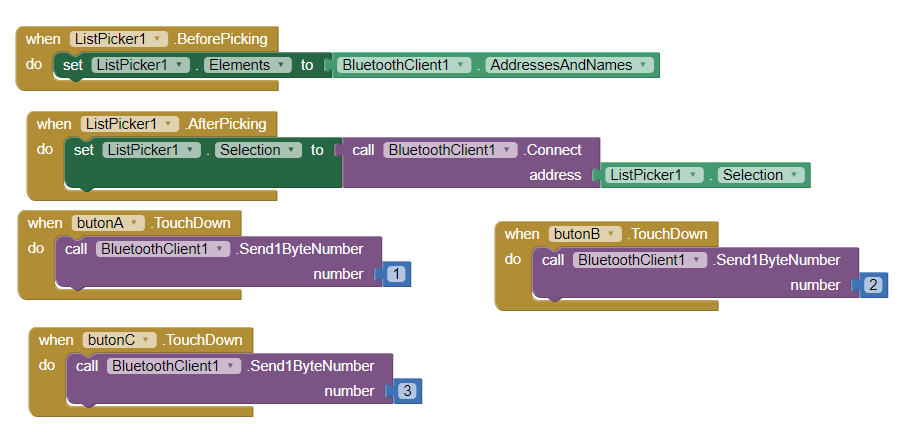The height and width of the screenshot is (445, 901).
Task: Open BluetoothClient1 dropdown beside AddressesAndNames
Action: (404, 65)
